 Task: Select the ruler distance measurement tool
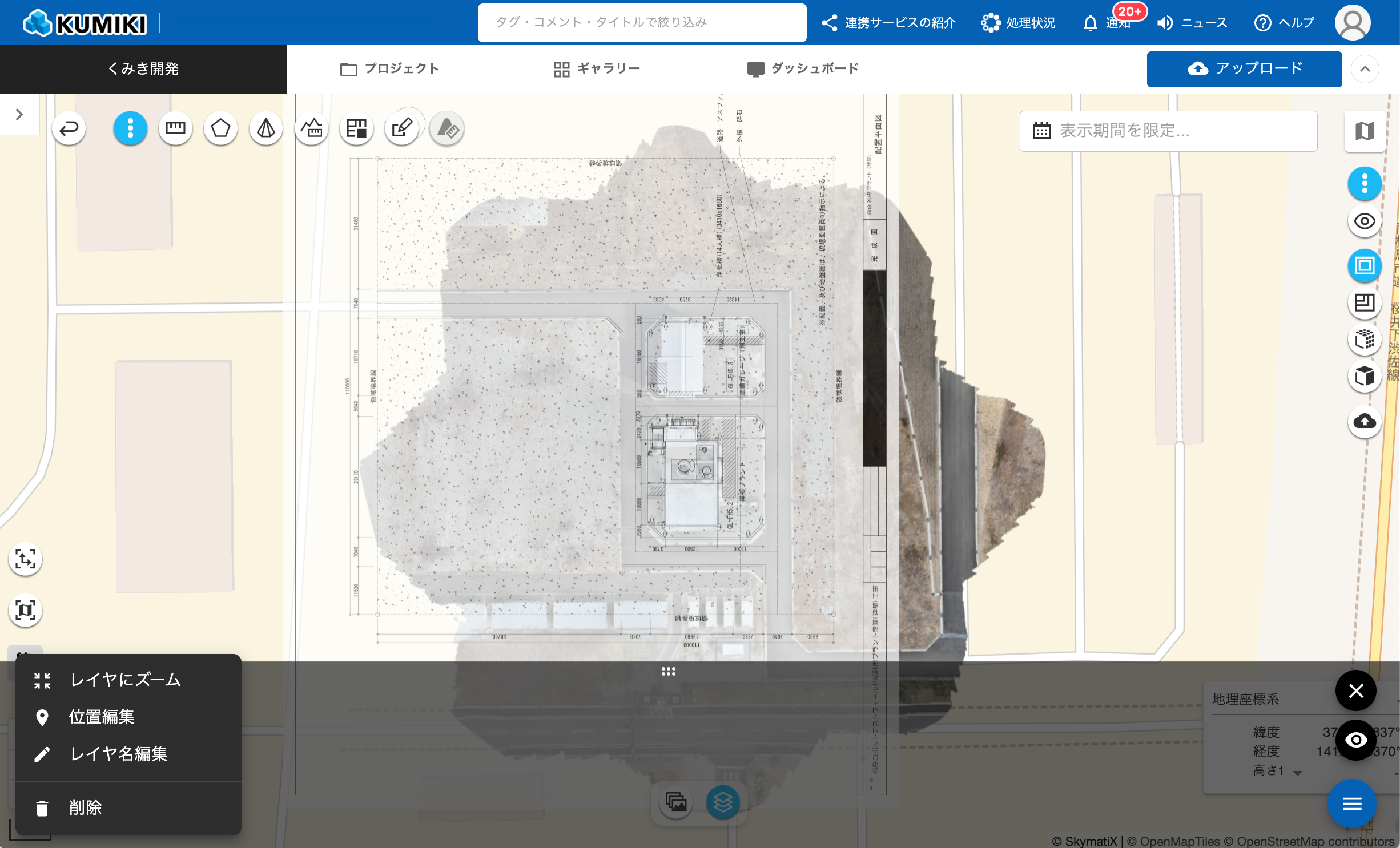point(175,128)
